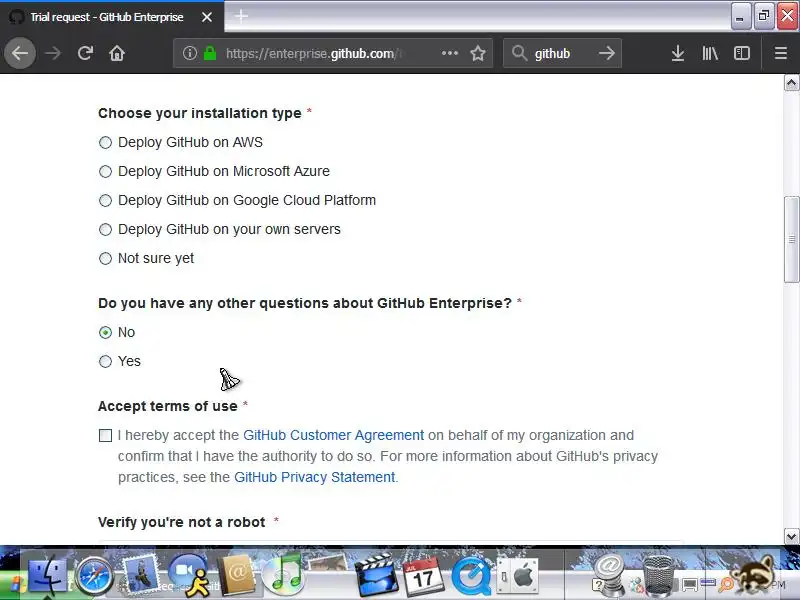Open the page actions three-dots menu
Screen dimensions: 800x600
[x=449, y=53]
